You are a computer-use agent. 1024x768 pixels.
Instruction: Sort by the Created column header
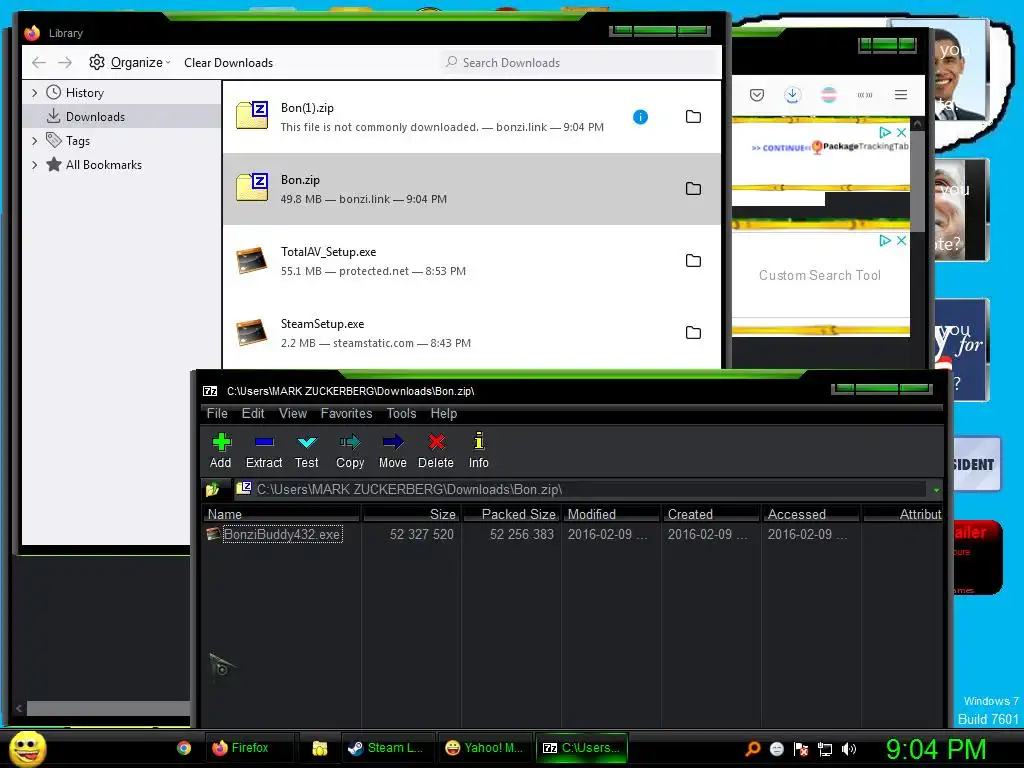point(712,514)
